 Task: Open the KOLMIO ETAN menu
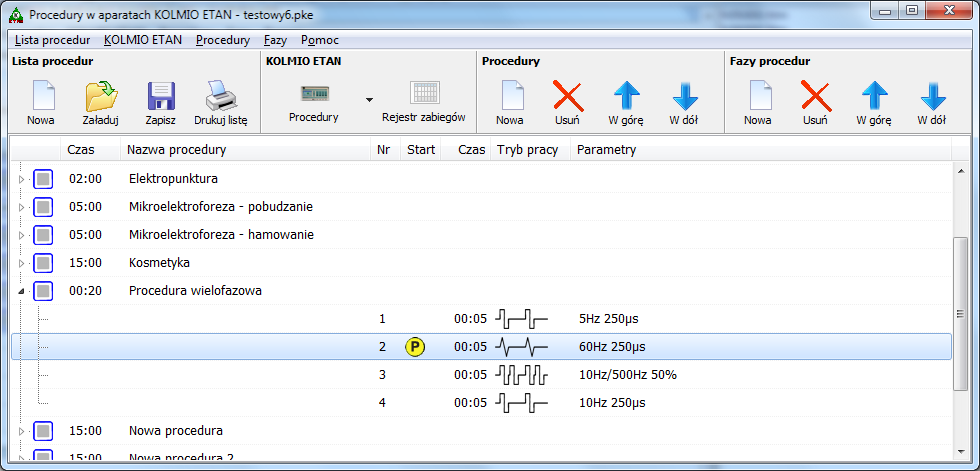click(x=143, y=40)
